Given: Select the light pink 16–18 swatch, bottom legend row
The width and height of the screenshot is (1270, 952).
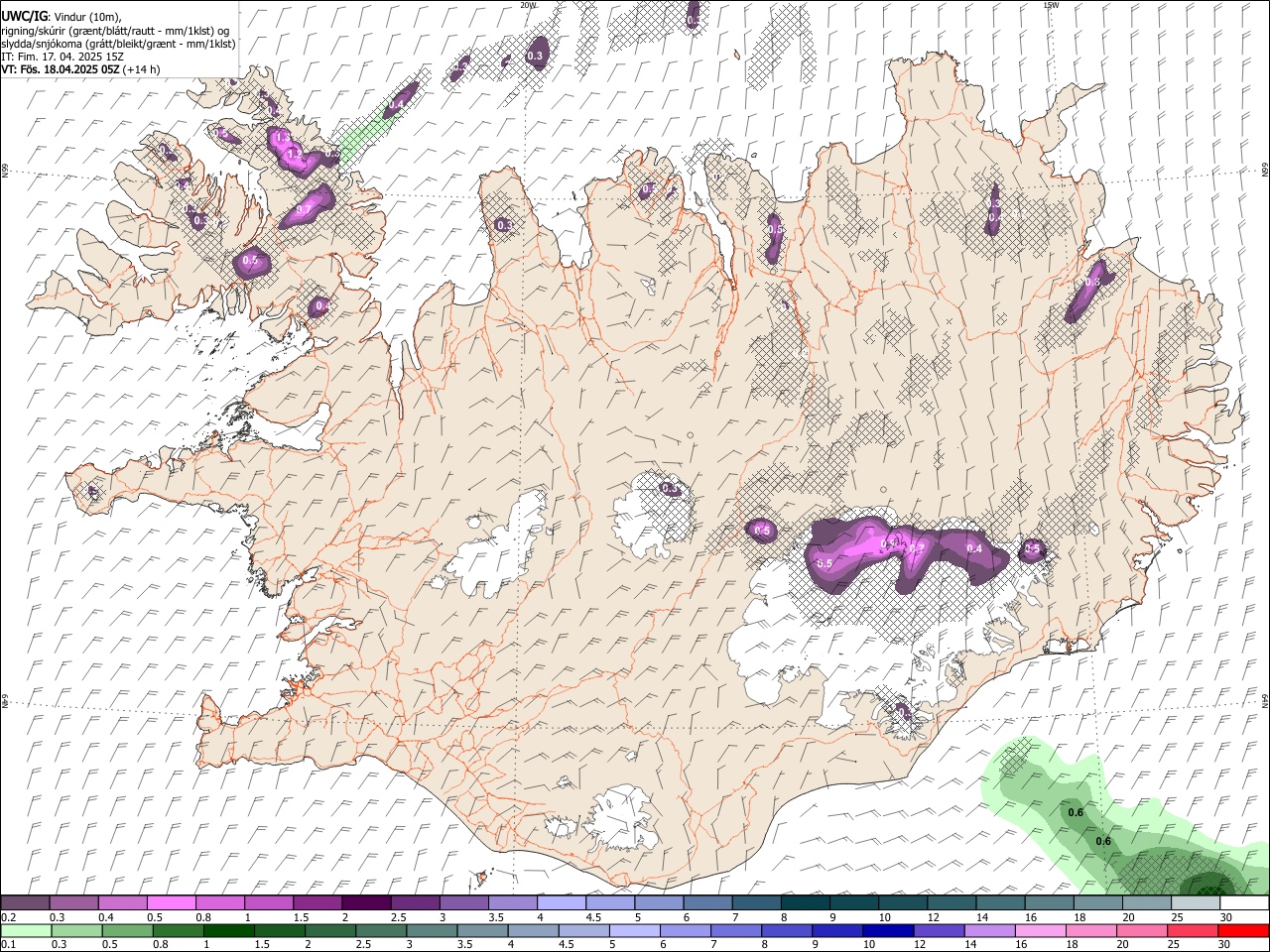Looking at the screenshot, I should [x=1042, y=930].
